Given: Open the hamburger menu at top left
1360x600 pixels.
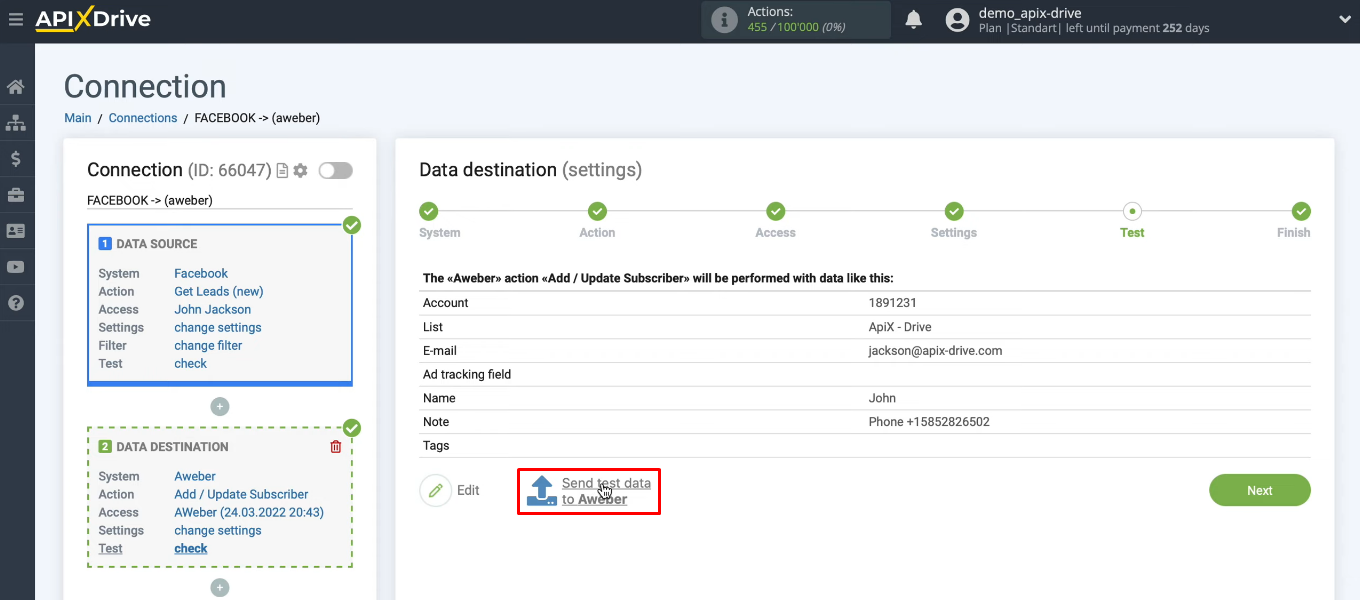Looking at the screenshot, I should tap(16, 19).
